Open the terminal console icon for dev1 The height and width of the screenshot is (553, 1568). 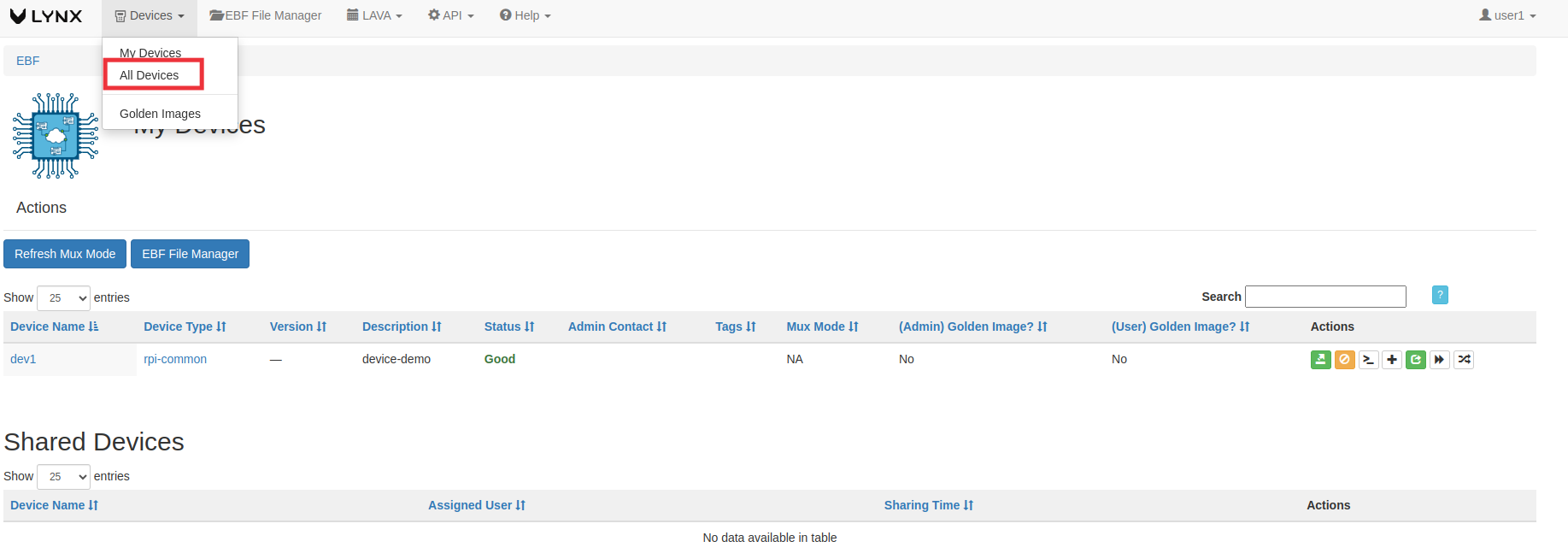coord(1368,360)
